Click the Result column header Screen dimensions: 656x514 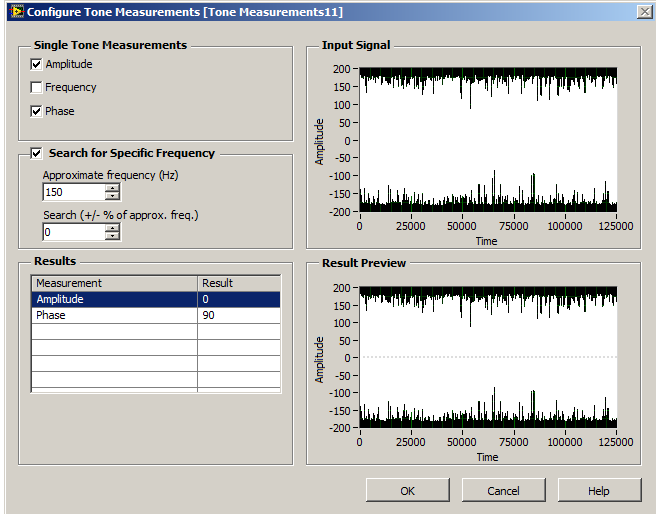(239, 283)
